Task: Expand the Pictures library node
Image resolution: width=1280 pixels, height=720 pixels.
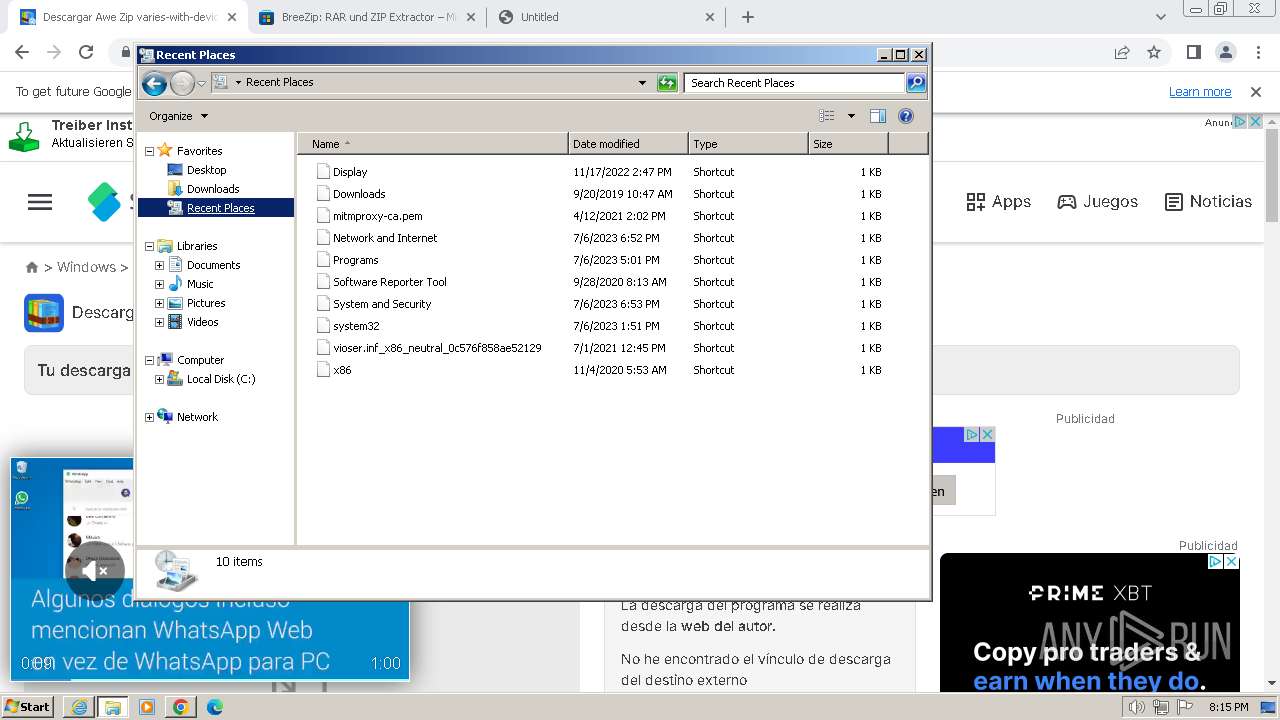Action: (x=159, y=303)
